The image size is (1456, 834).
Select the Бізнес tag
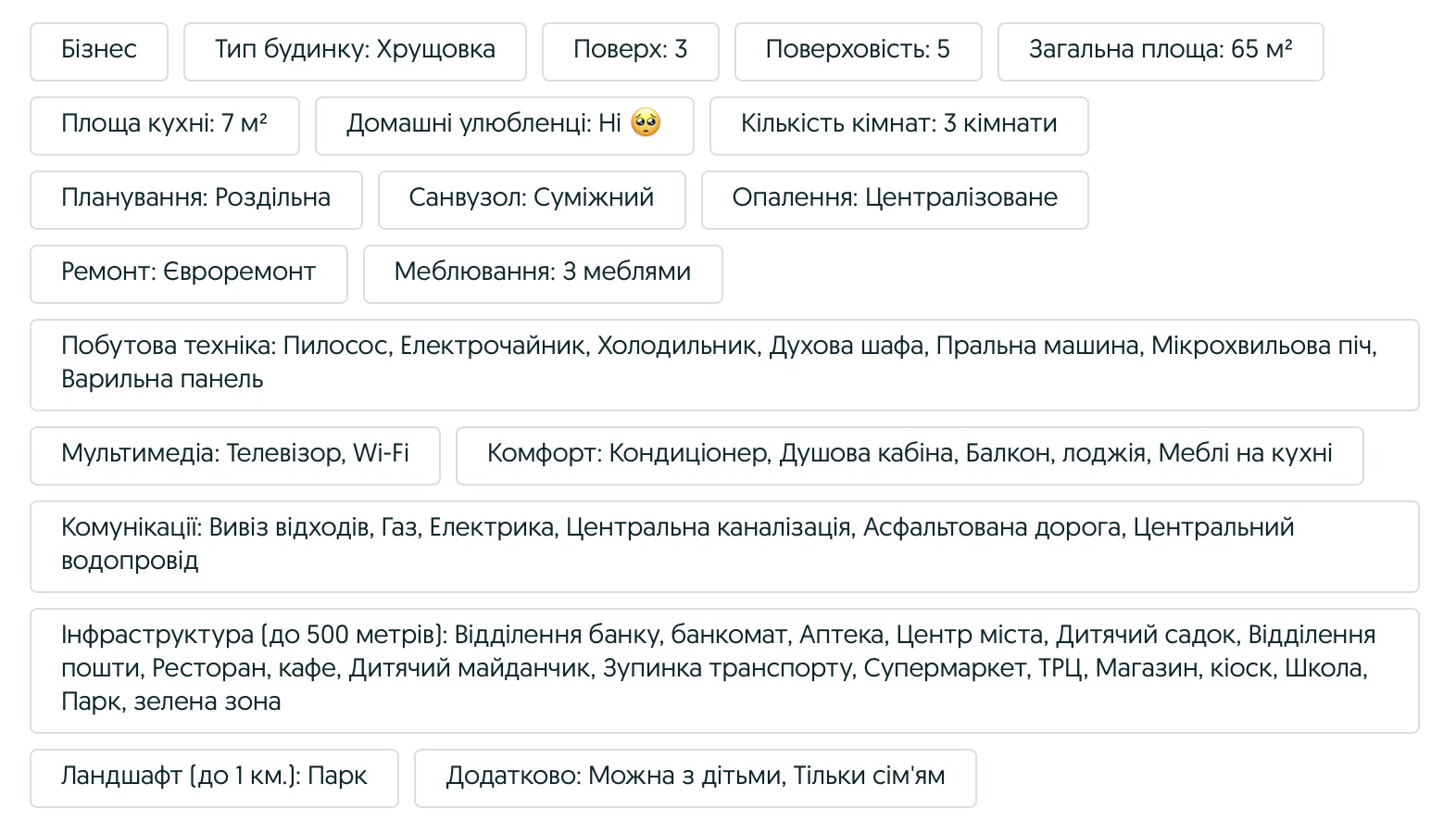point(99,52)
